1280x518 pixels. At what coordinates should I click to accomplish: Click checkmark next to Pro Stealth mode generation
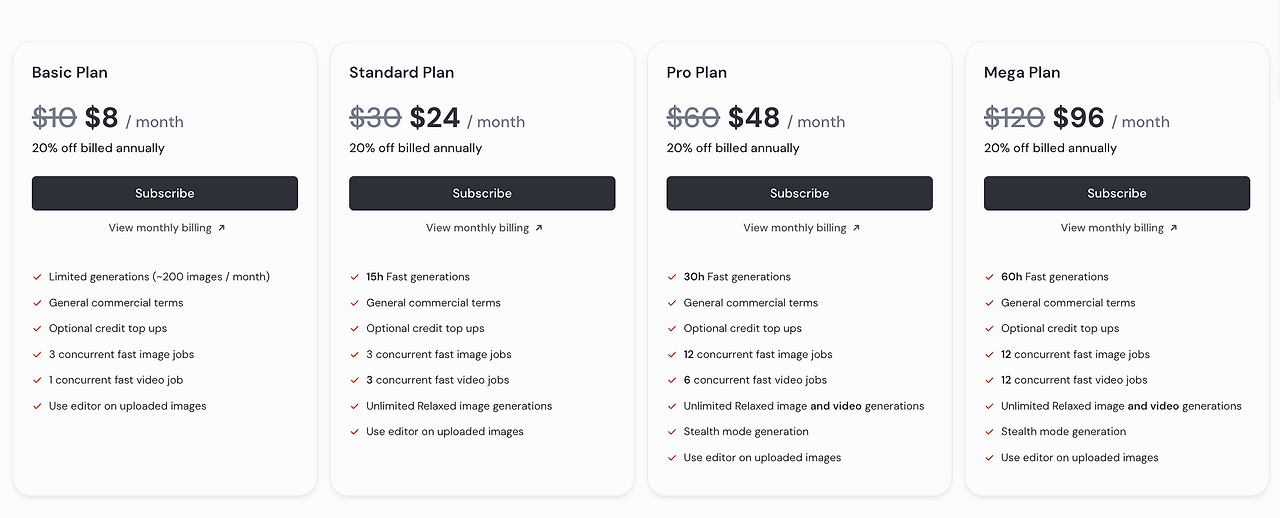tap(672, 432)
